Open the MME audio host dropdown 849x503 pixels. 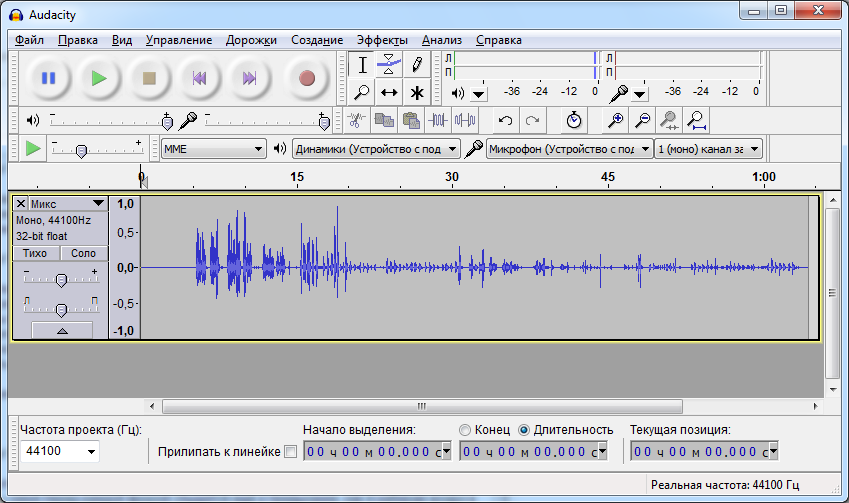coord(213,149)
